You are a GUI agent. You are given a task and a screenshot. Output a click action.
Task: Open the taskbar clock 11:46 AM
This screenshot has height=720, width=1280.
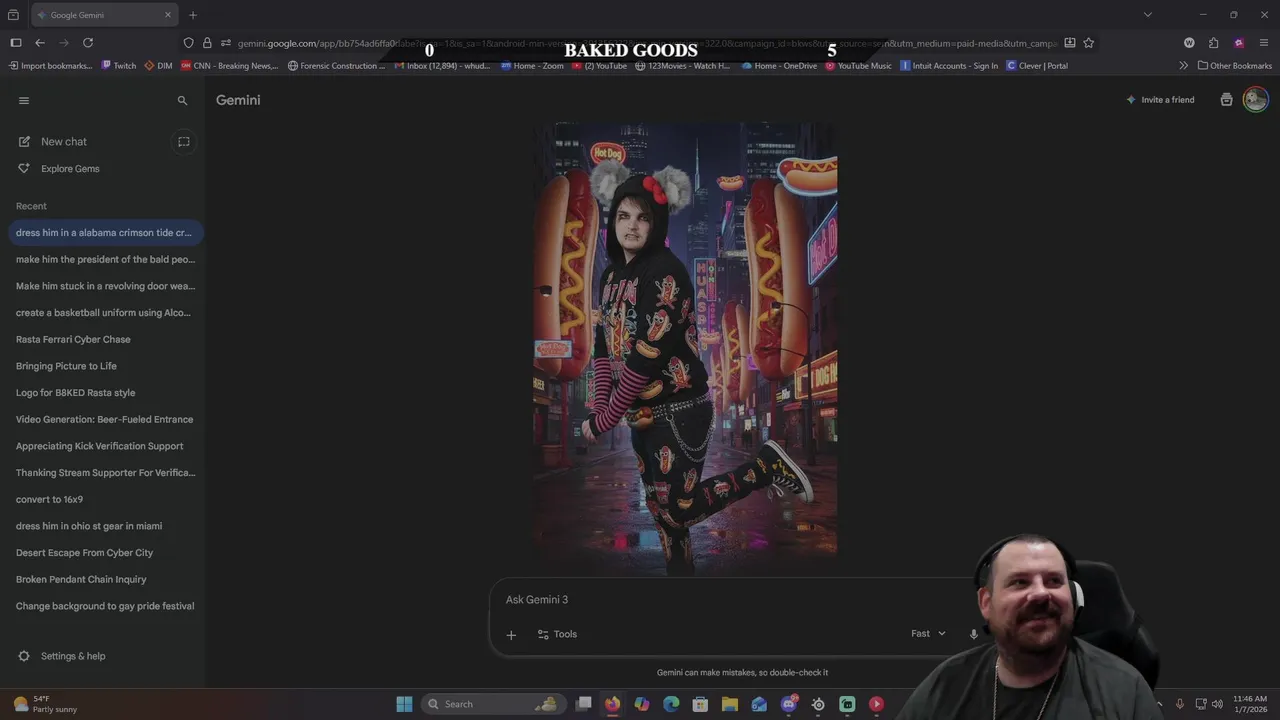click(x=1250, y=704)
